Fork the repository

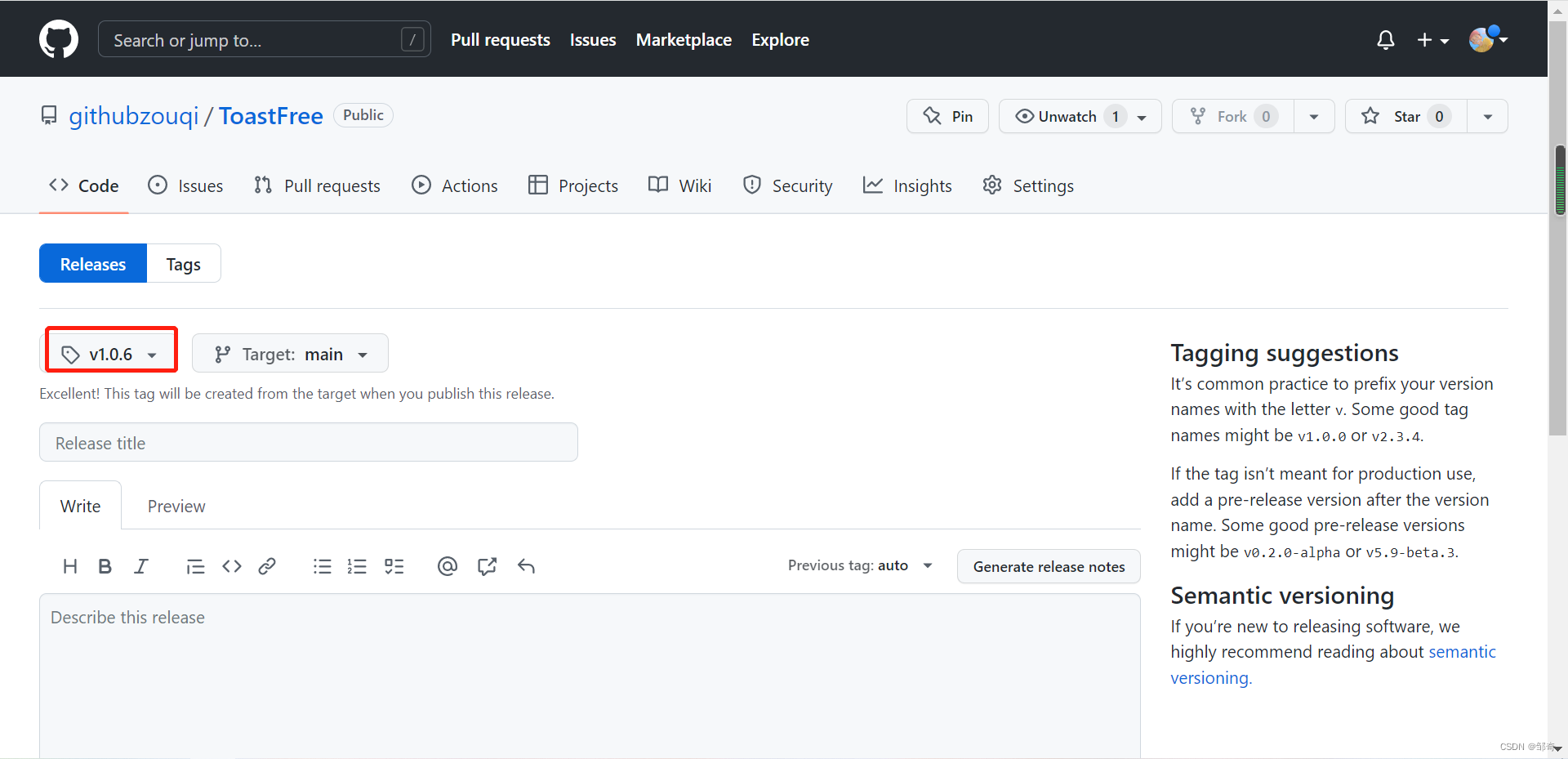(x=1232, y=116)
